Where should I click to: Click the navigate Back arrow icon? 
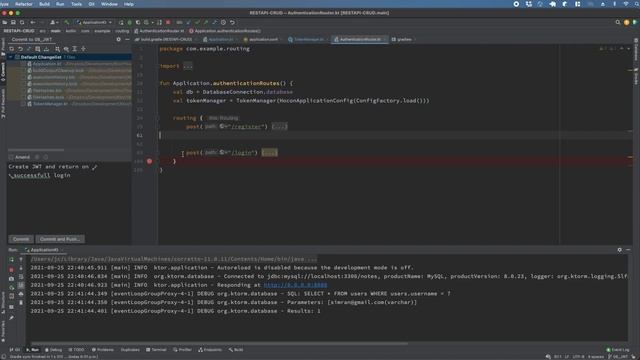[x=33, y=22]
